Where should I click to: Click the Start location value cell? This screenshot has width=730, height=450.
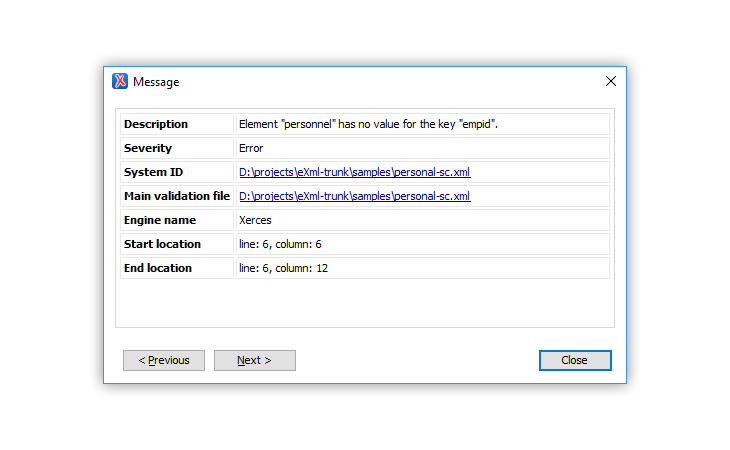(423, 244)
